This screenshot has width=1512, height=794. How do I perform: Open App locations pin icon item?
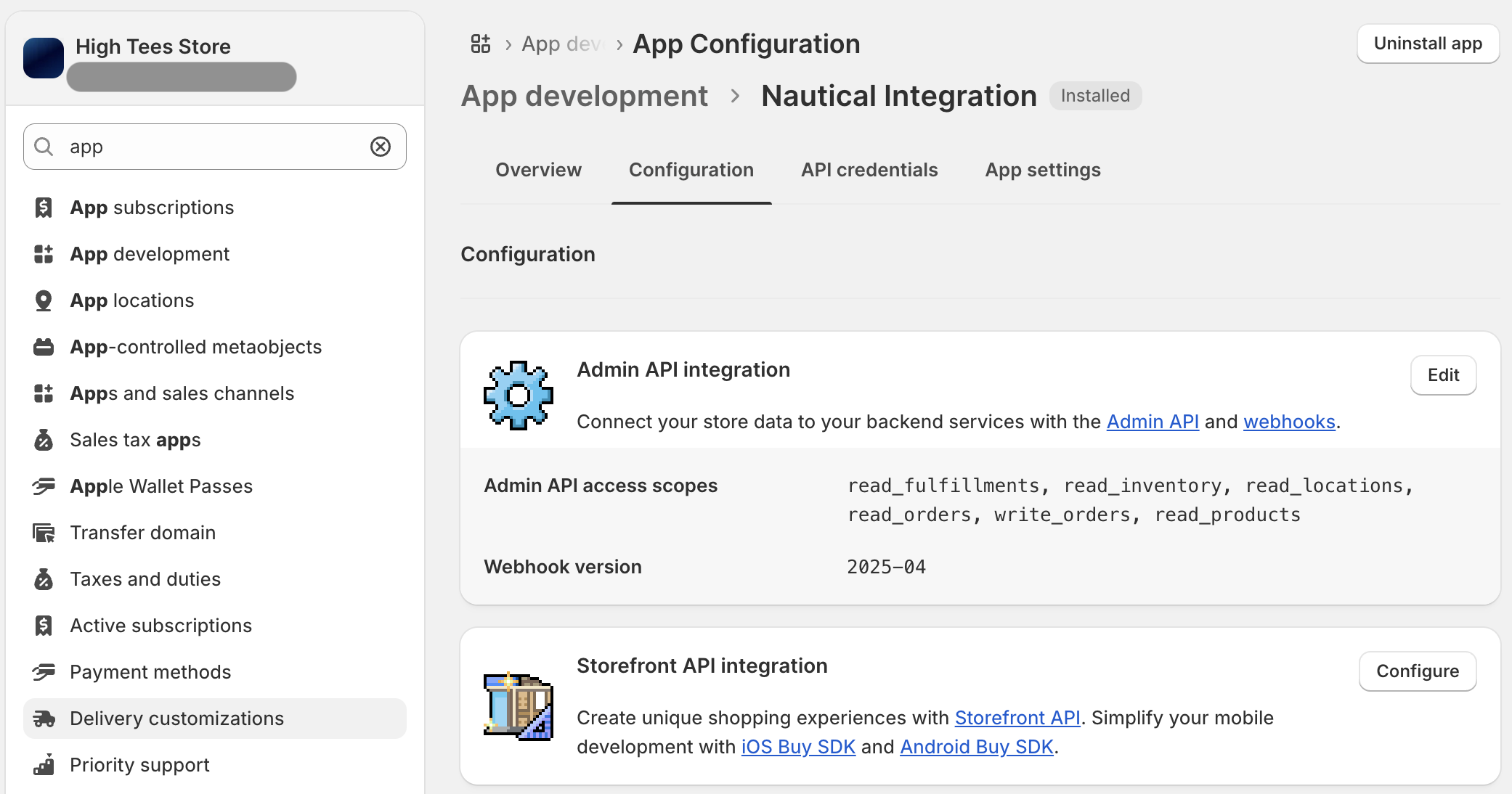click(44, 300)
